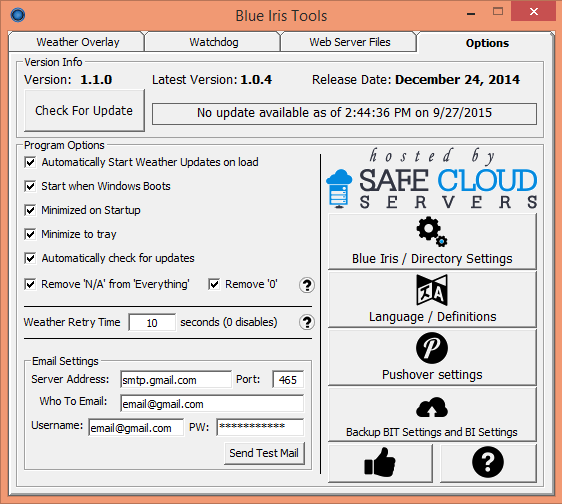The width and height of the screenshot is (562, 504).
Task: Click the thumbs-up like button
Action: coord(380,463)
